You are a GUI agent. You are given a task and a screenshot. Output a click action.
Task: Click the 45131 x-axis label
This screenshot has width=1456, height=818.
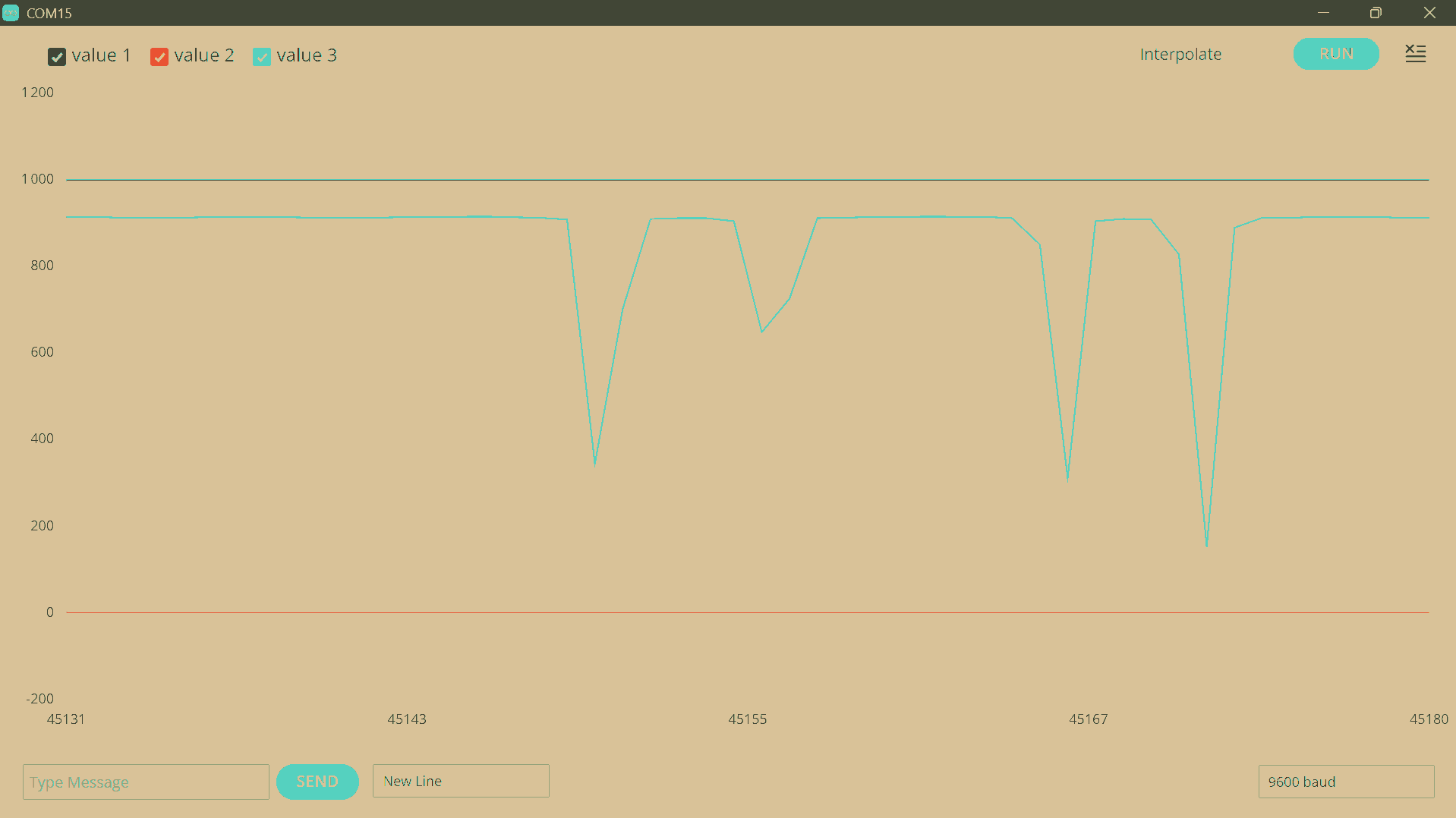point(66,719)
